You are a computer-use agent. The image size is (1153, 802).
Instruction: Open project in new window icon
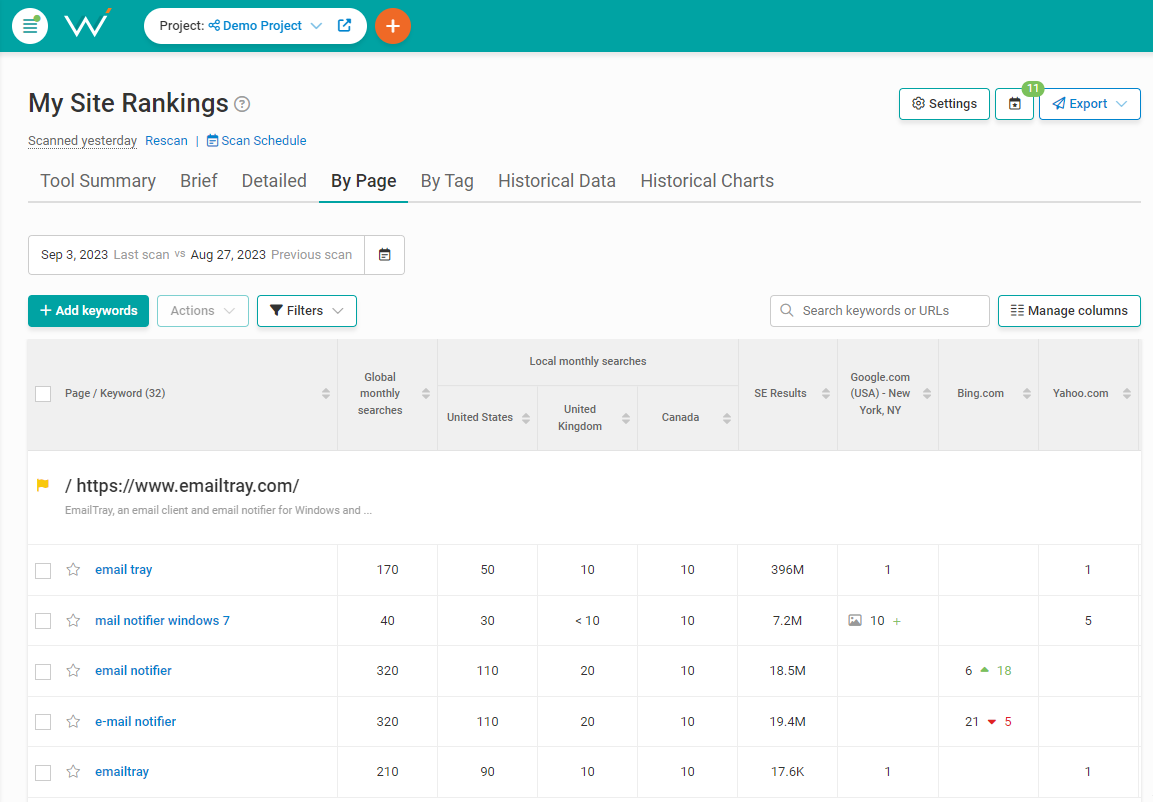pos(344,26)
